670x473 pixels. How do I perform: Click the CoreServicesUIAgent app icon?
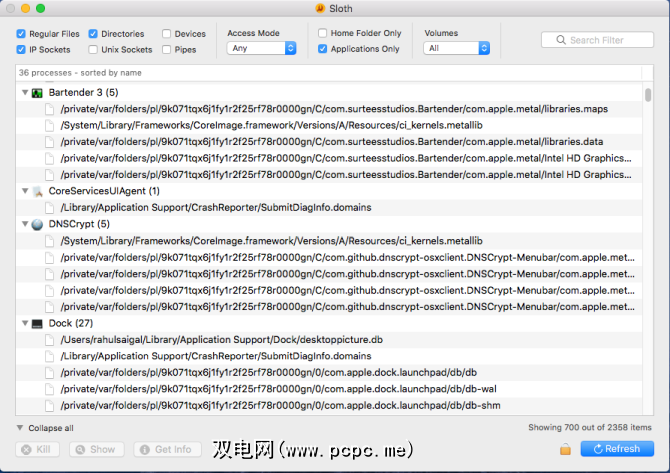click(38, 191)
